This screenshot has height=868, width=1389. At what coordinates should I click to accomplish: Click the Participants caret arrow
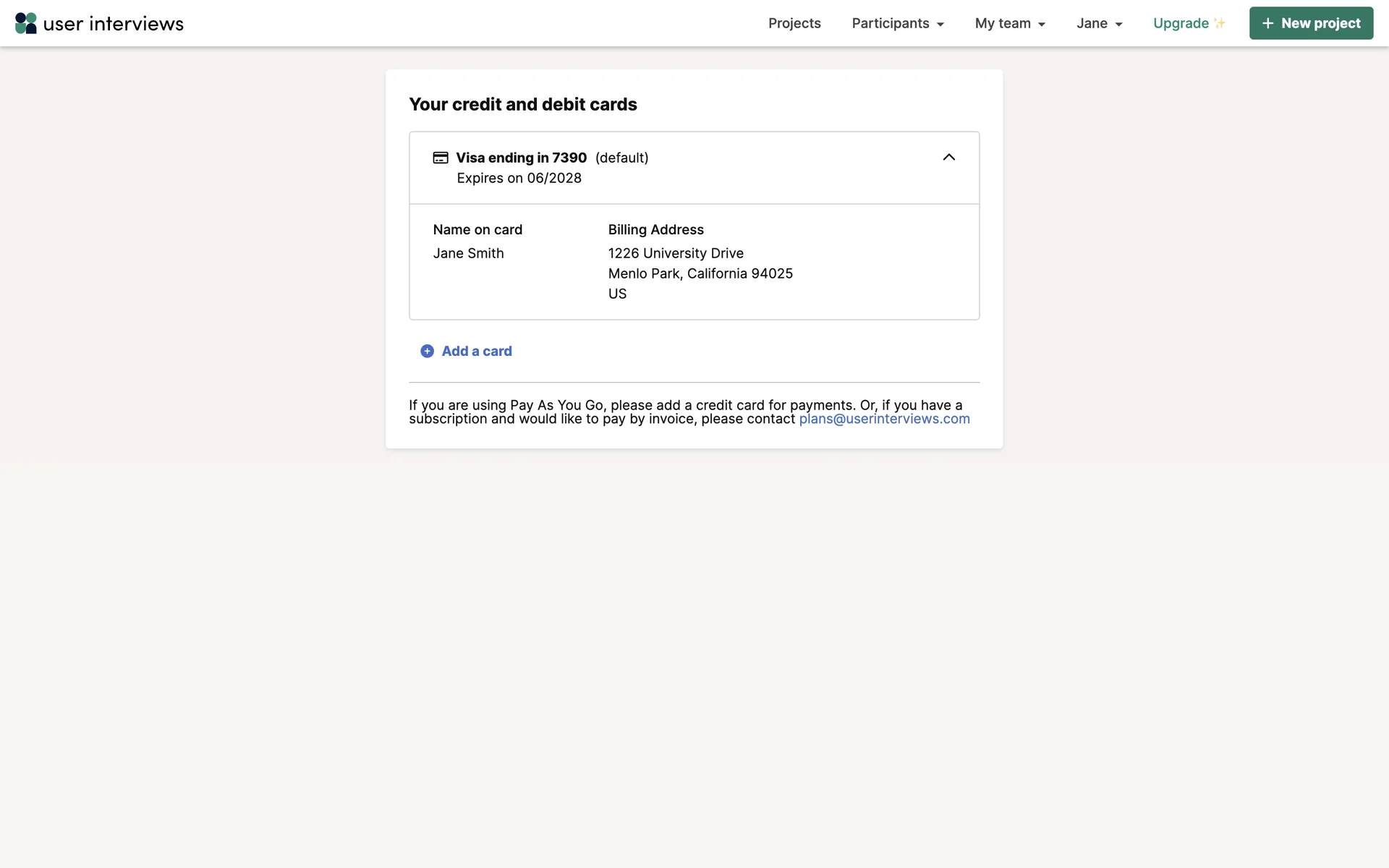pos(940,25)
